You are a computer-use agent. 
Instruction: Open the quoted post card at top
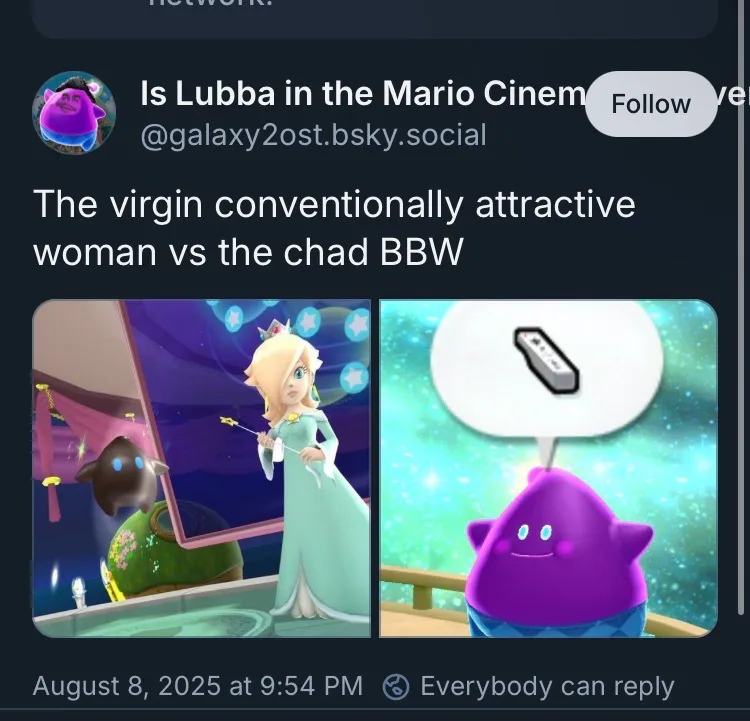[375, 19]
